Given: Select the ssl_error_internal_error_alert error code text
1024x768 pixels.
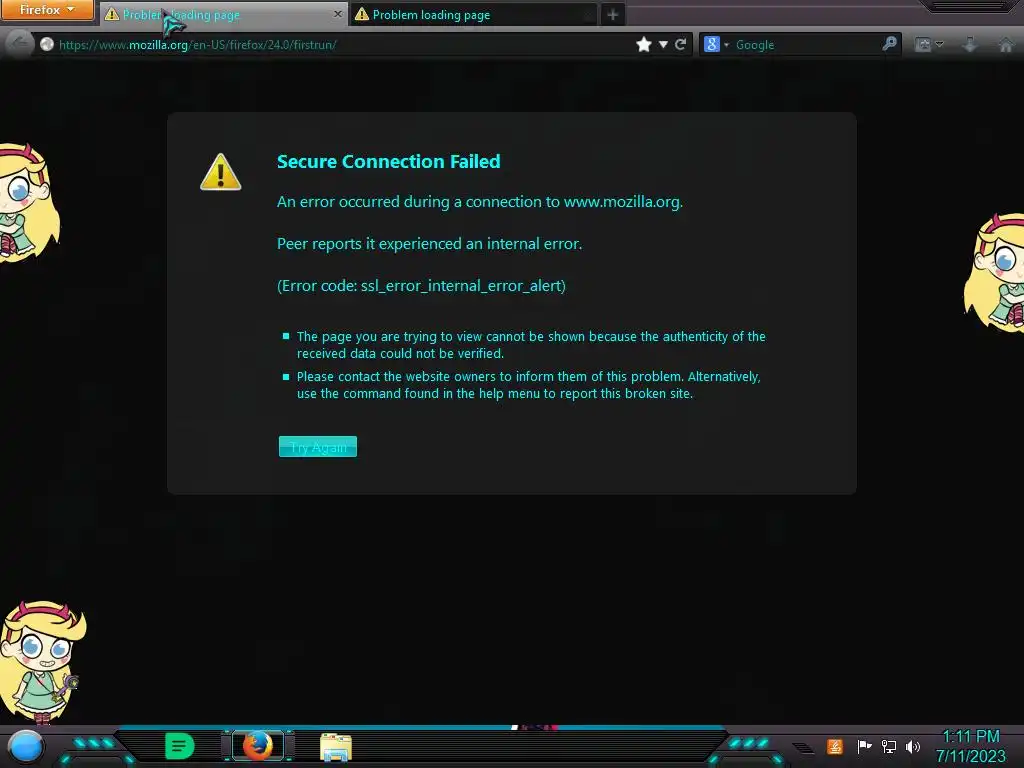Looking at the screenshot, I should (x=461, y=285).
